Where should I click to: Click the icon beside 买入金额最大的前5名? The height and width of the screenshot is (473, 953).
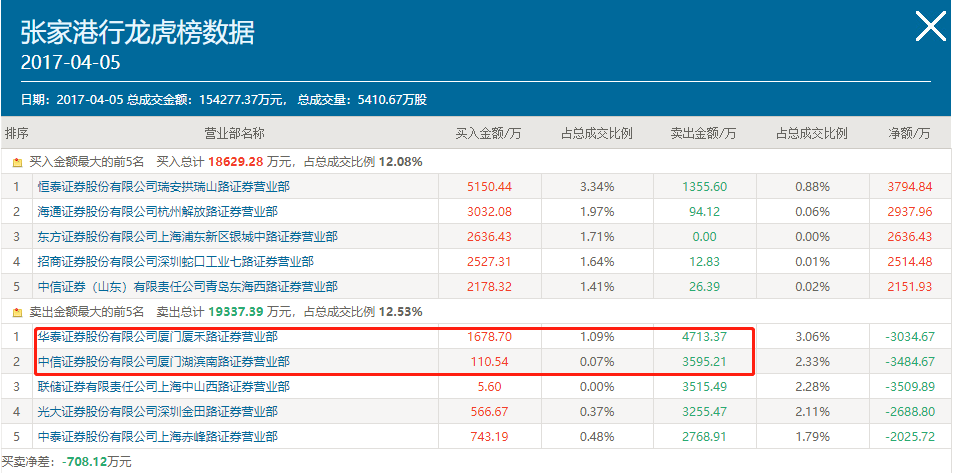point(17,161)
